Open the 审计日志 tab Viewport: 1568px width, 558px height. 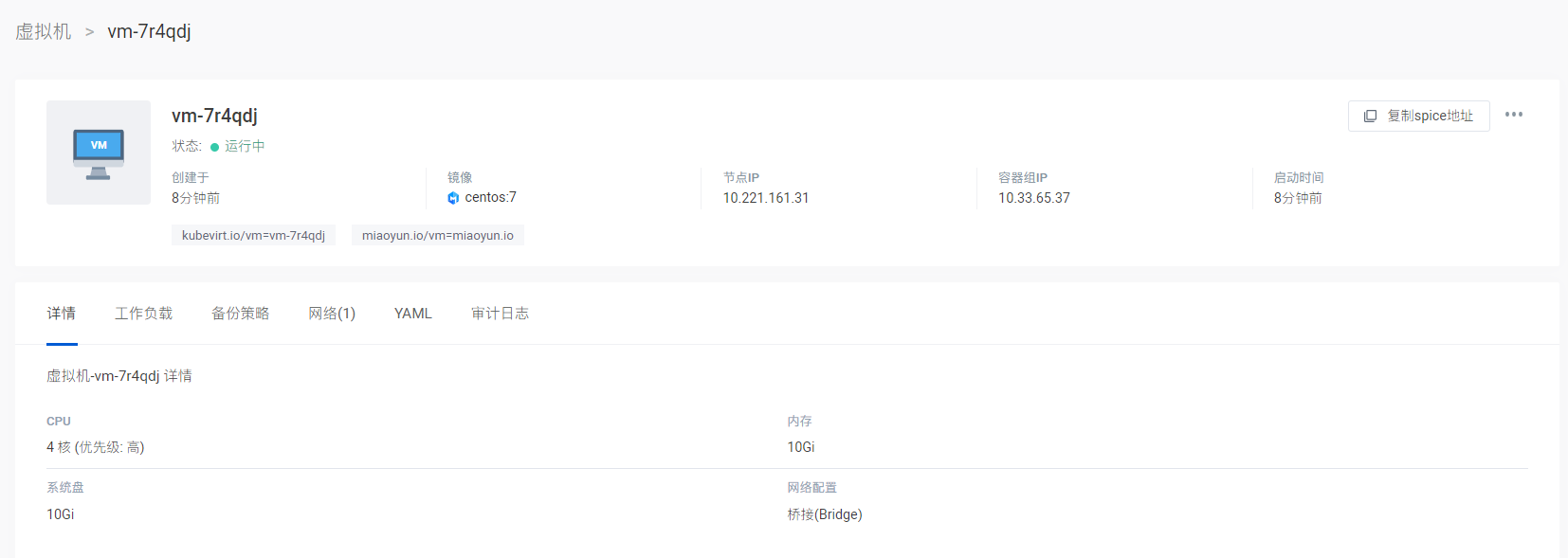pos(501,314)
